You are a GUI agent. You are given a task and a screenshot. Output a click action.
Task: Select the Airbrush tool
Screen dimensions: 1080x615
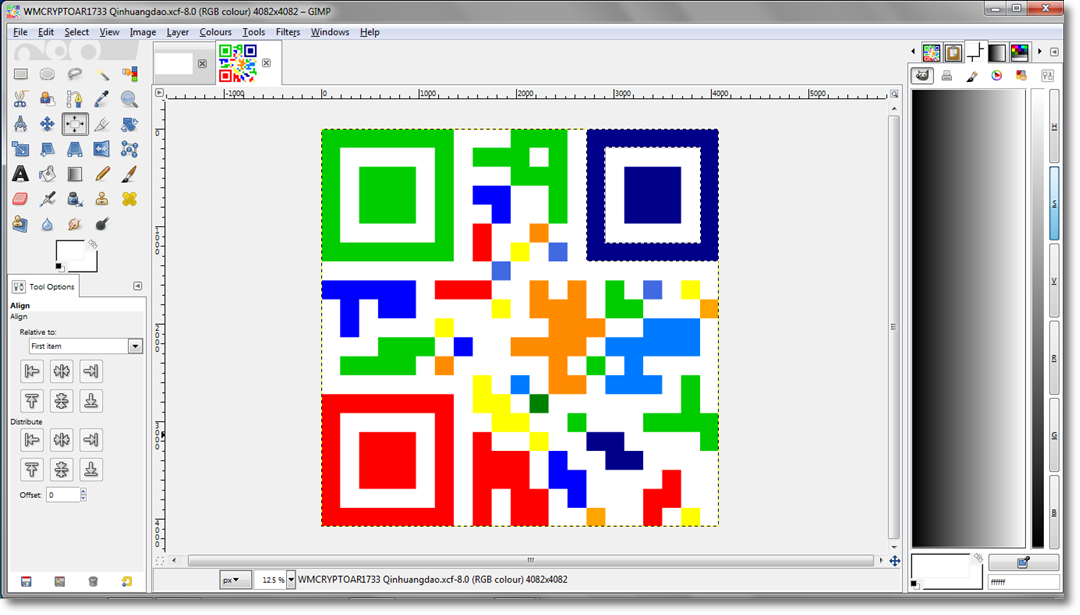click(48, 199)
